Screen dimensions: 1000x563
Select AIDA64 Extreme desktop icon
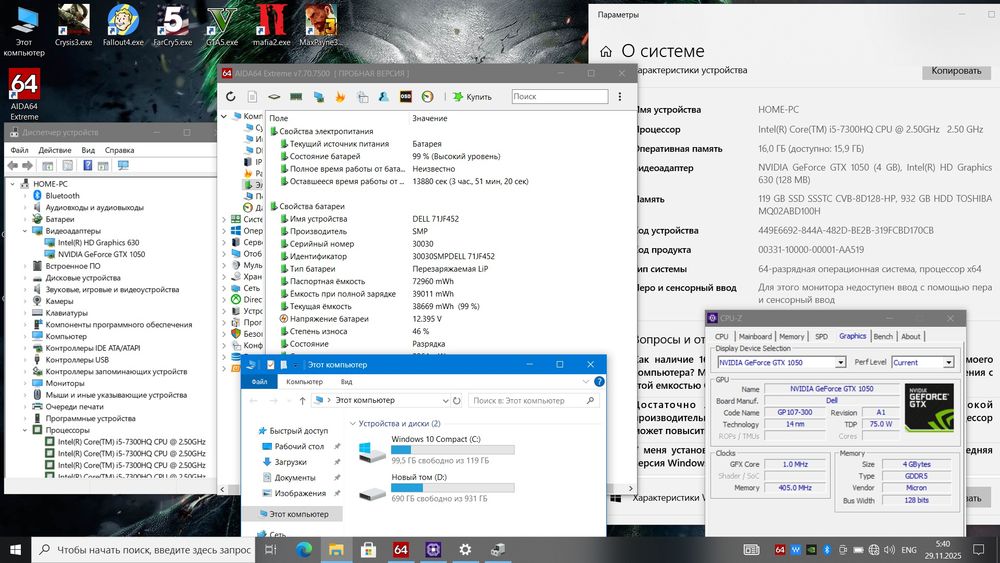coord(24,94)
